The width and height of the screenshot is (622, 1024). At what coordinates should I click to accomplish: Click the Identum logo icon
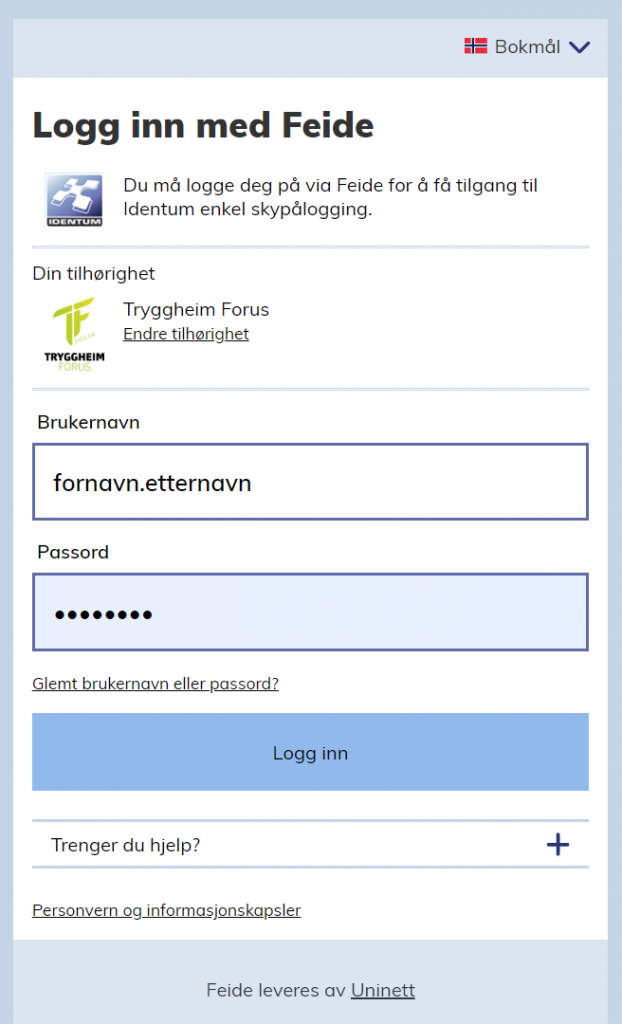click(73, 199)
